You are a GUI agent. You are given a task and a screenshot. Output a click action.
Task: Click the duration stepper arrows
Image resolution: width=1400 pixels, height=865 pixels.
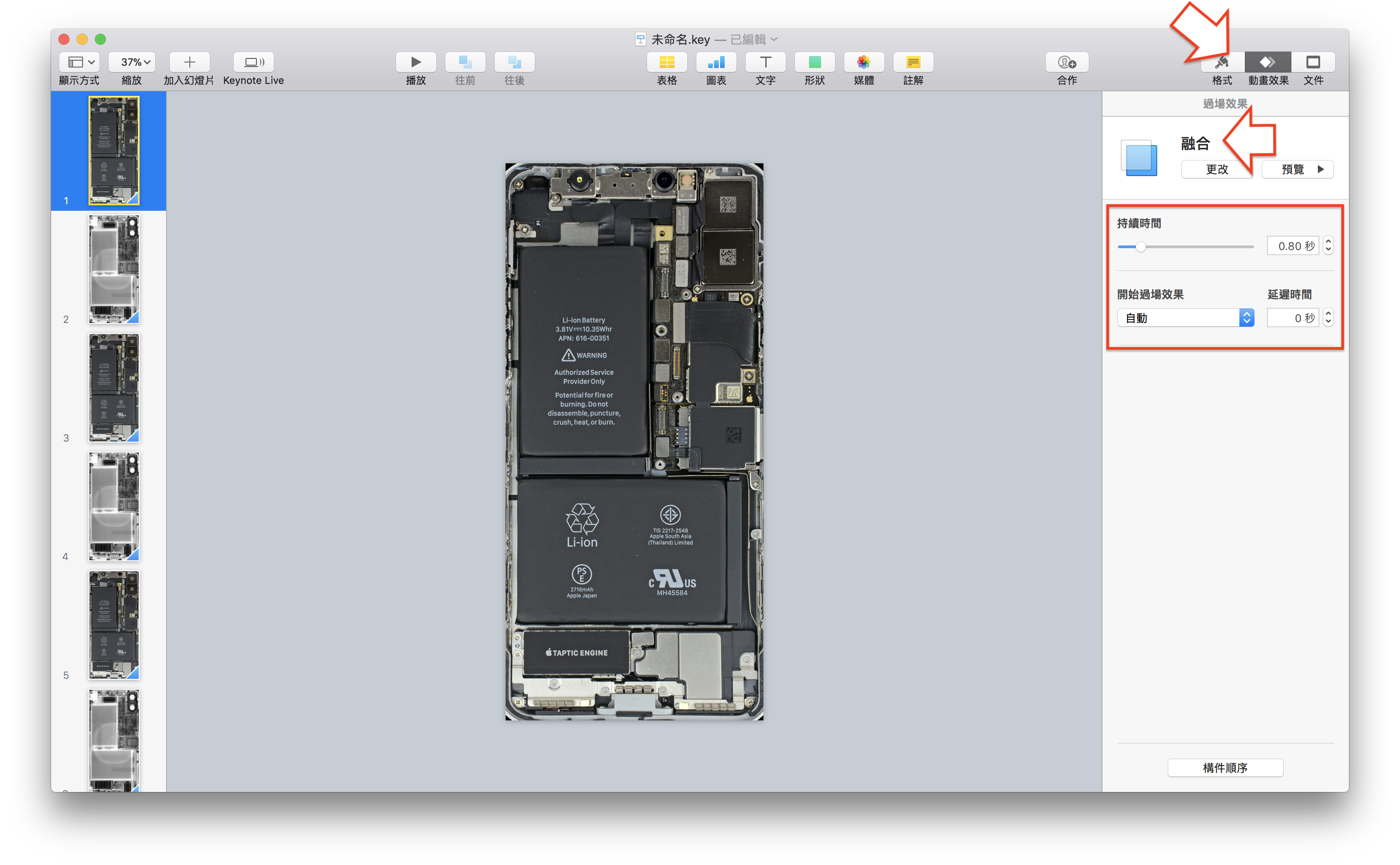(x=1328, y=246)
